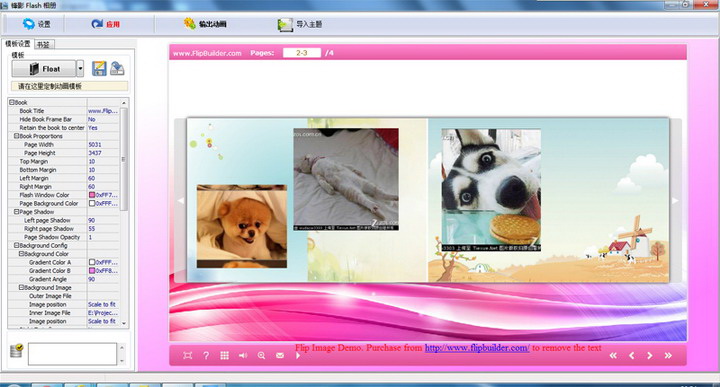
Task: Click the email share icon
Action: (280, 355)
